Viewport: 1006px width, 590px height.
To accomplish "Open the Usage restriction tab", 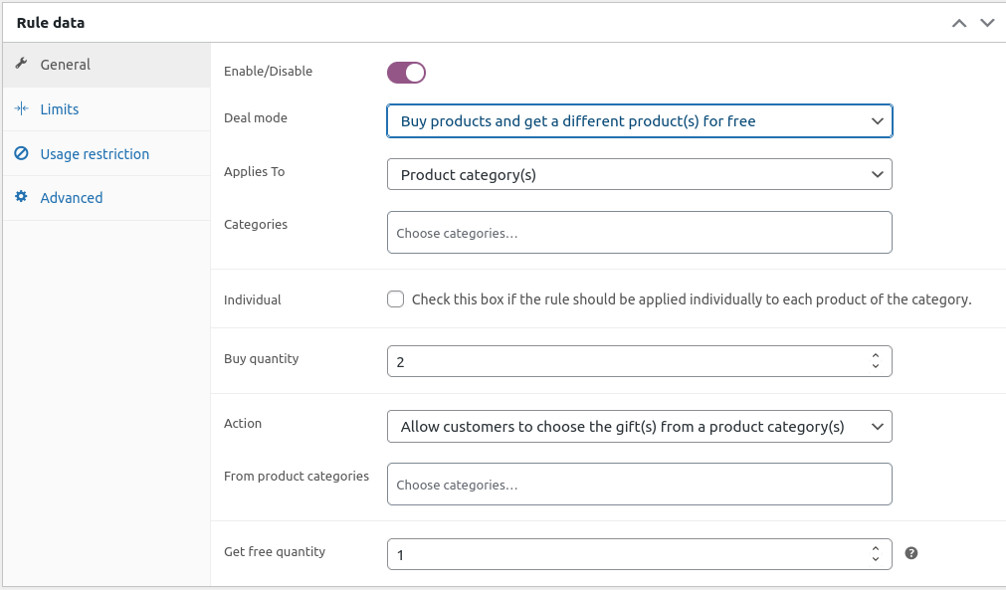I will click(x=94, y=154).
